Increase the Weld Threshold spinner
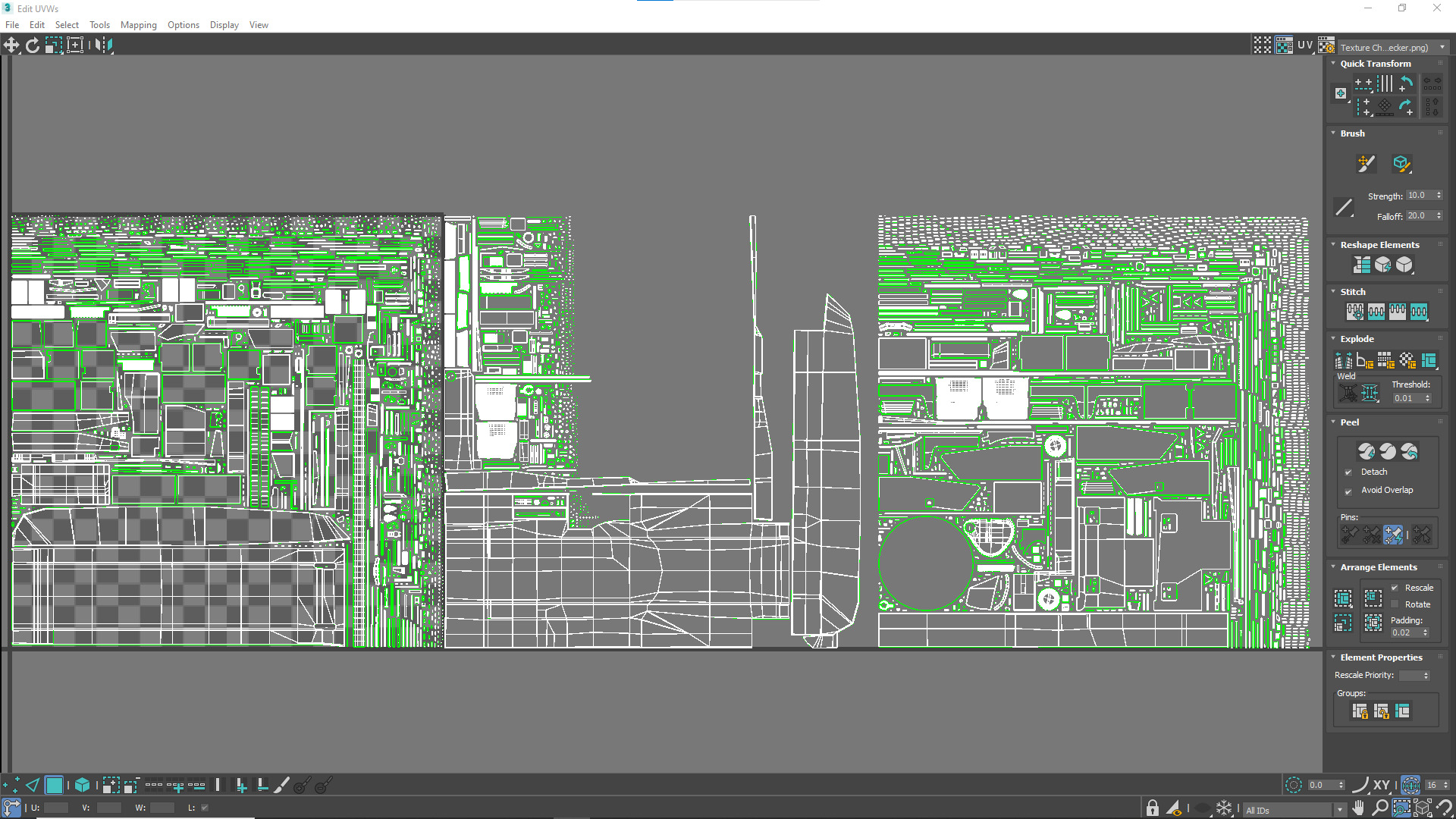The image size is (1456, 819). pyautogui.click(x=1427, y=395)
